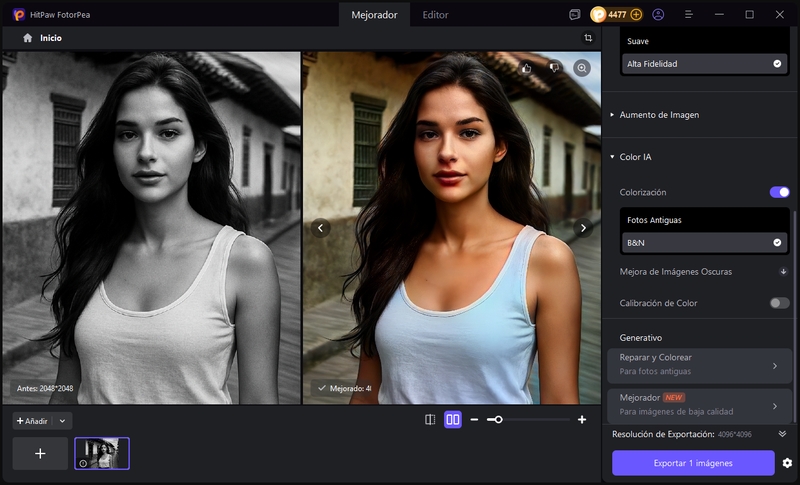Enable the Calibración de Color toggle
Image resolution: width=800 pixels, height=485 pixels.
[779, 303]
